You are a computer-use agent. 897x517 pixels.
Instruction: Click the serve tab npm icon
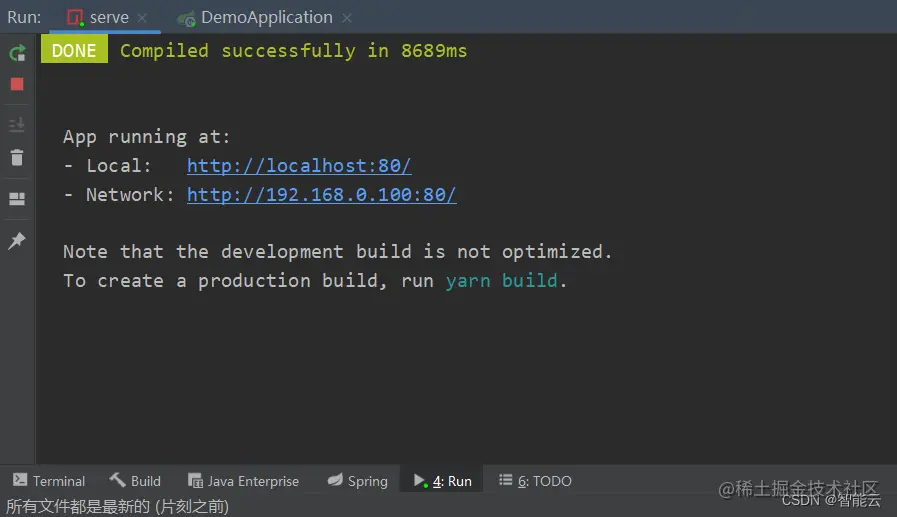coord(76,18)
